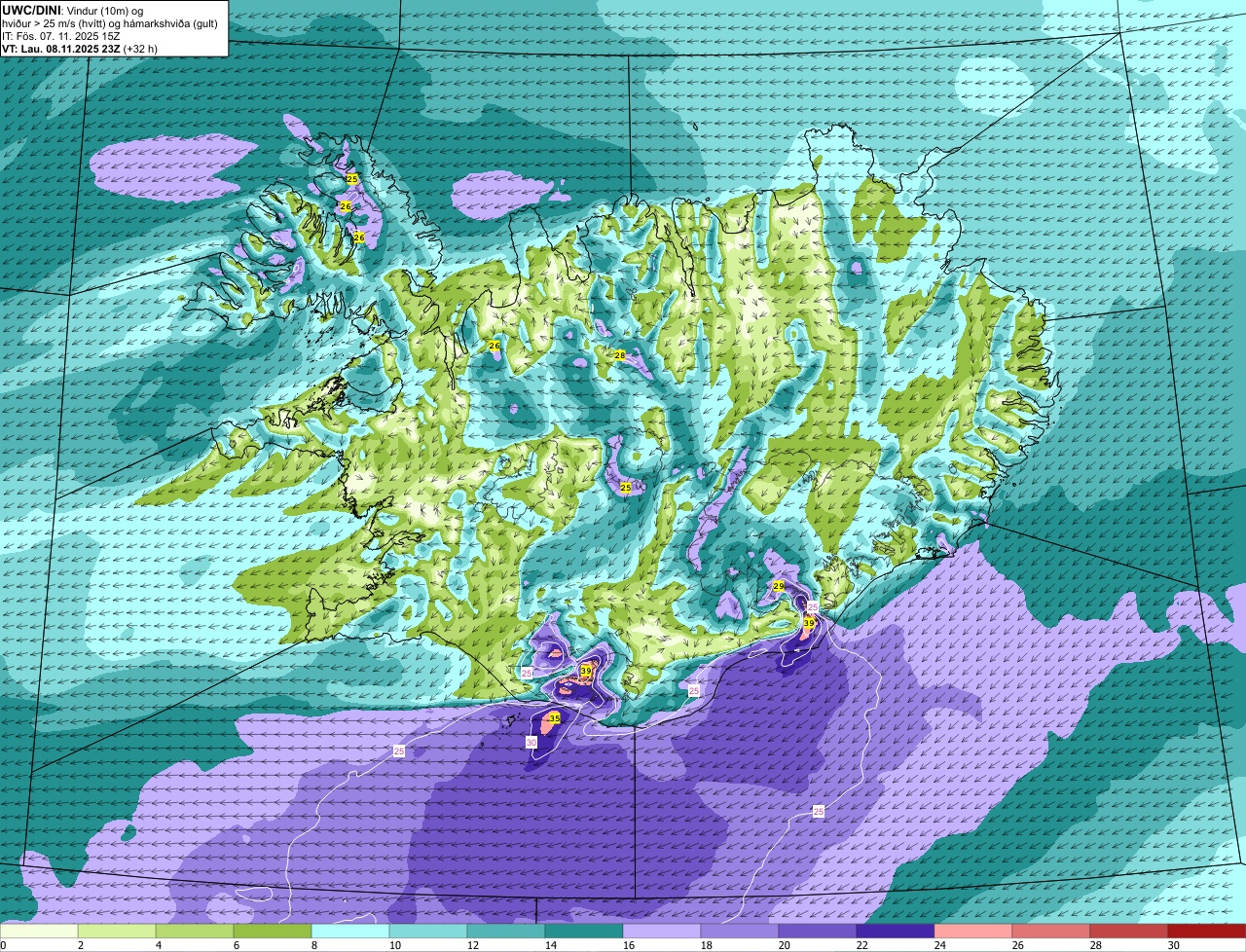
Task: Select the 'VT: Lau. 08.11.2025 23Z (+32 h)' line
Action: click(x=80, y=48)
